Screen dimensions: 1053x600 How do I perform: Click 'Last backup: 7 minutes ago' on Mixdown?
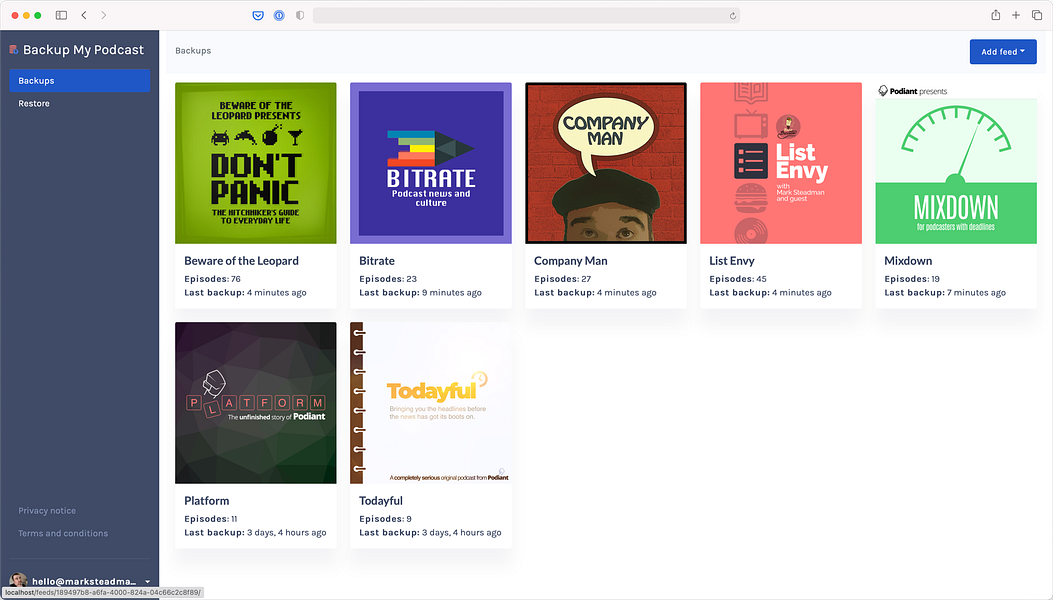[x=945, y=293]
